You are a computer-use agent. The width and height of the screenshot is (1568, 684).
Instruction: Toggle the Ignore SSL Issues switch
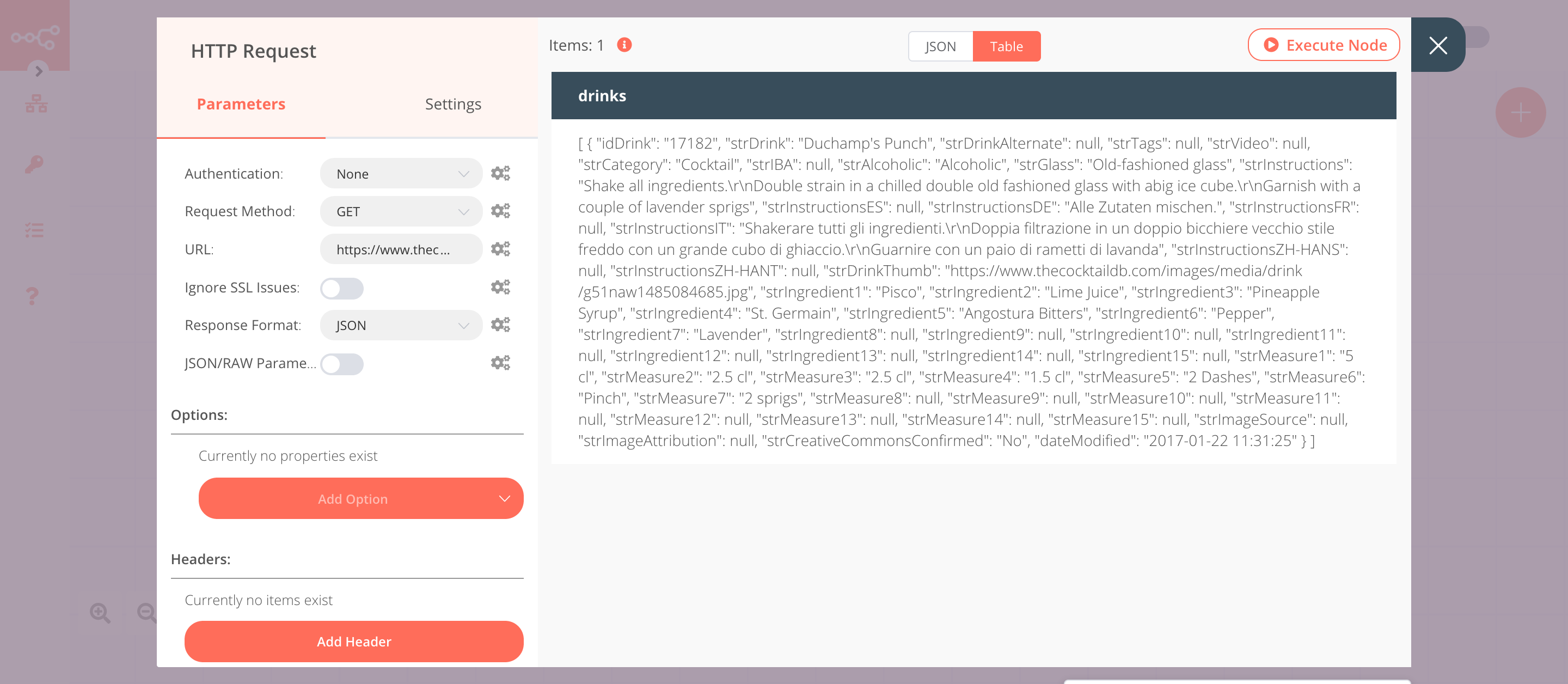coord(341,288)
